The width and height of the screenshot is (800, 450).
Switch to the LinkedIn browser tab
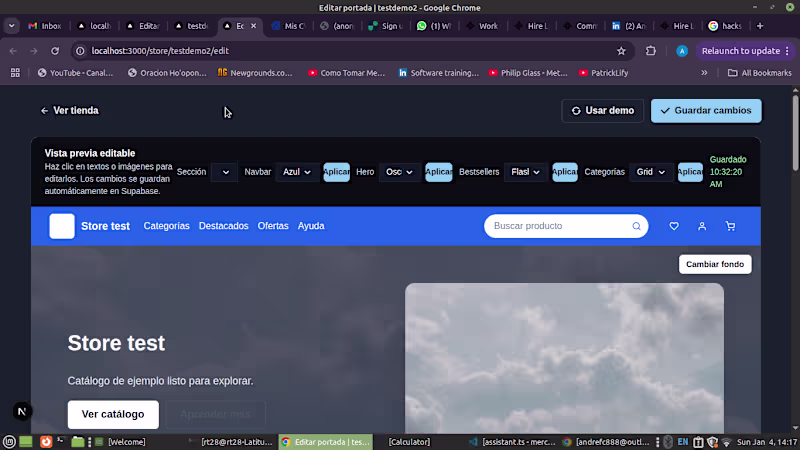coord(629,26)
